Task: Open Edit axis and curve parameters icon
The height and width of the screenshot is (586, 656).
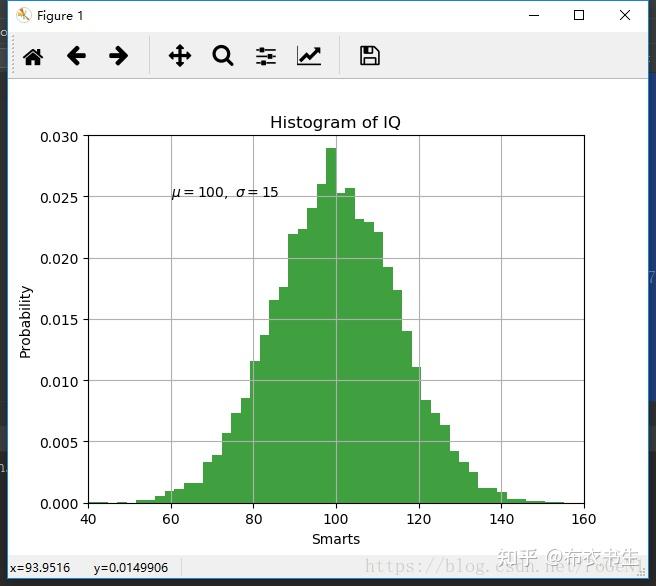Action: click(x=309, y=56)
